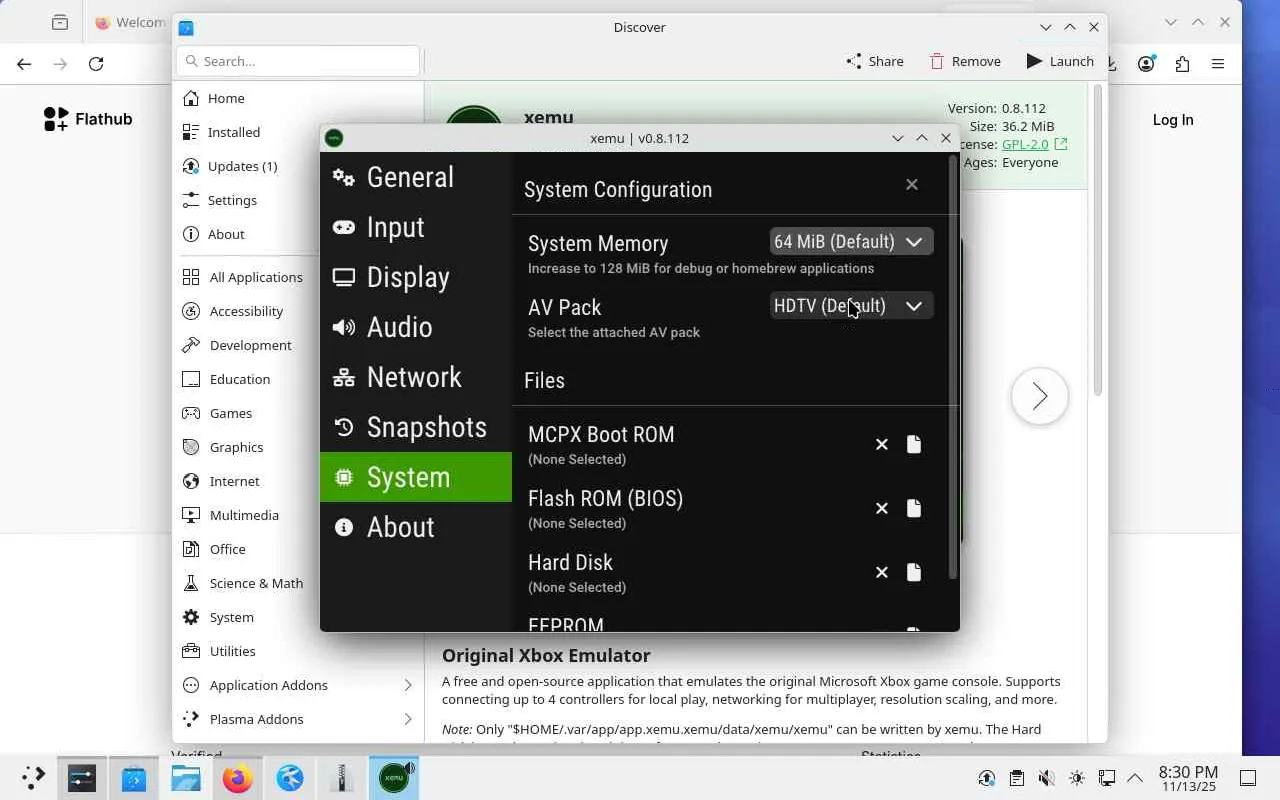Click the Discover page vertical scrollbar
1280x800 pixels.
(1097, 240)
